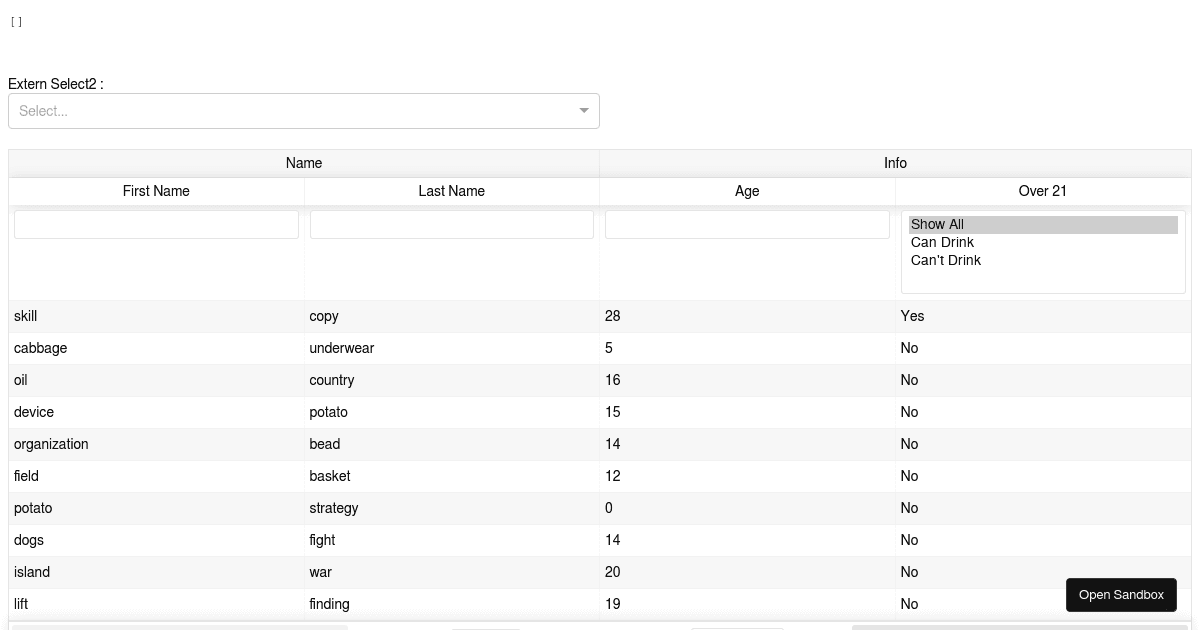Screen dimensions: 1200x630
Task: Click the cell showing age 28
Action: (x=612, y=316)
